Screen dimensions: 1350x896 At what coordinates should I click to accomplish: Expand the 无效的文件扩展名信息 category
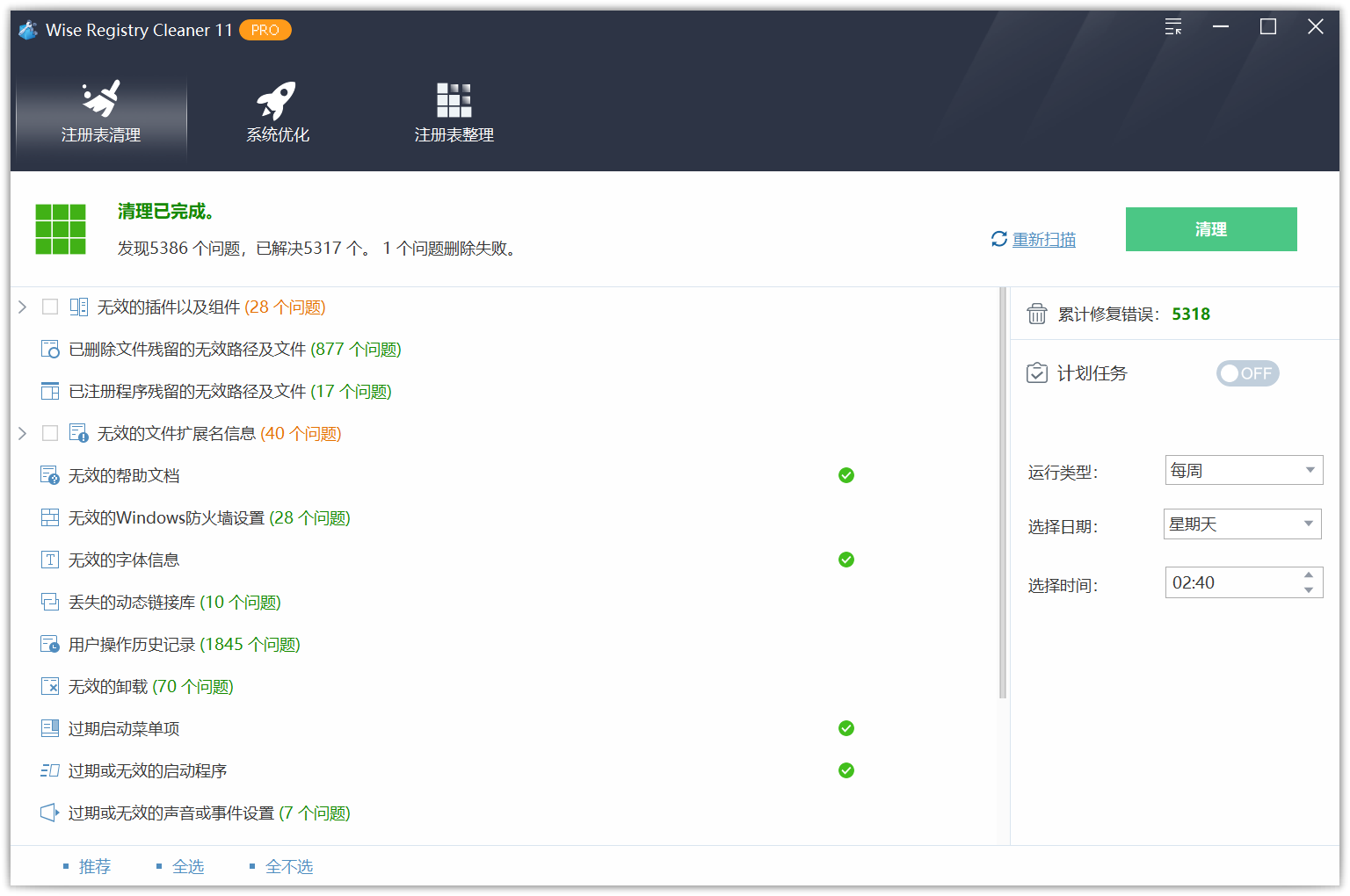coord(23,433)
